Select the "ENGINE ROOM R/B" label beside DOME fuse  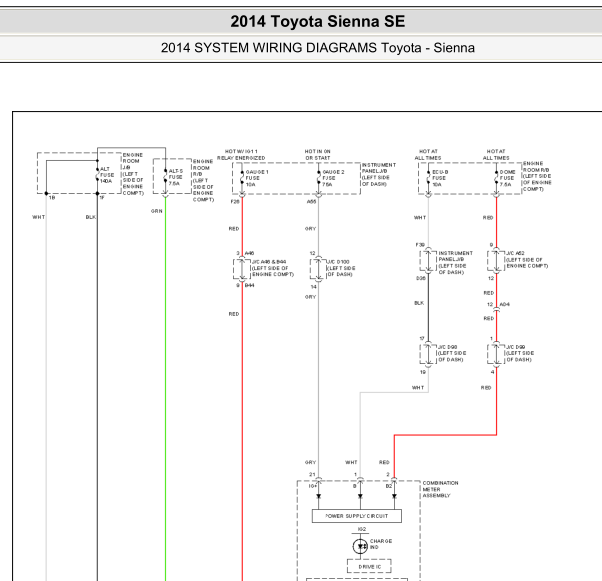537,176
